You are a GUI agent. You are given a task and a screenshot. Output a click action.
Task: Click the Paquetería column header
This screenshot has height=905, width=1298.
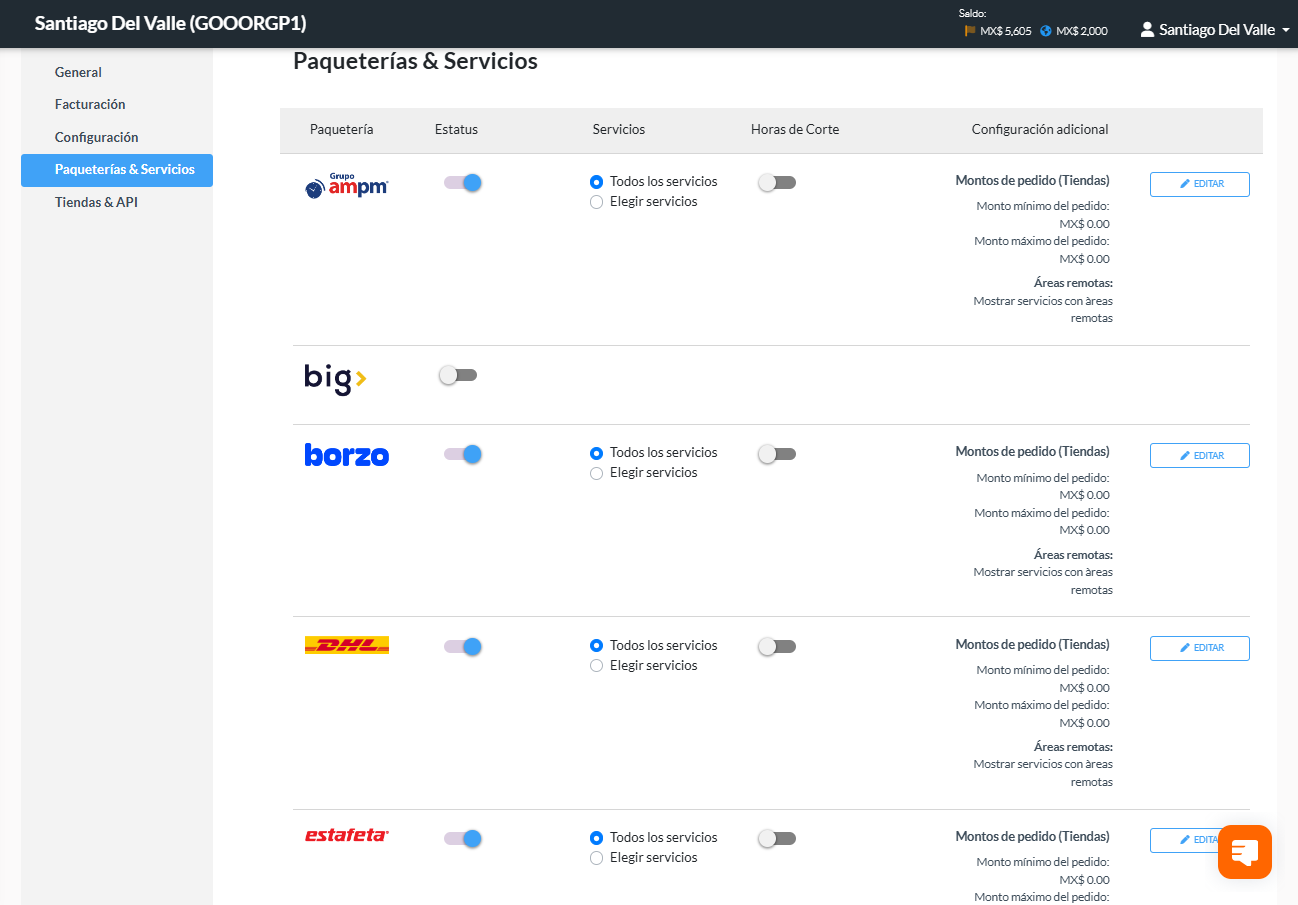click(342, 130)
